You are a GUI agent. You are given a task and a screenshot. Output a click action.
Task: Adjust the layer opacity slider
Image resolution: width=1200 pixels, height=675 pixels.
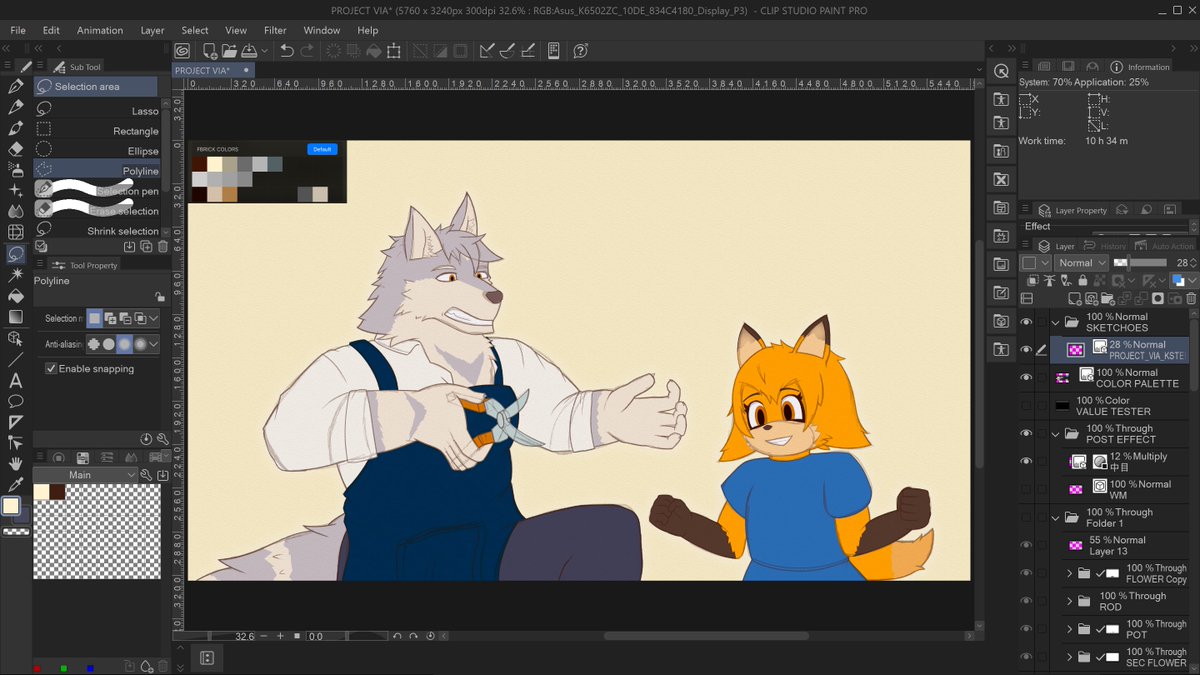[1140, 263]
